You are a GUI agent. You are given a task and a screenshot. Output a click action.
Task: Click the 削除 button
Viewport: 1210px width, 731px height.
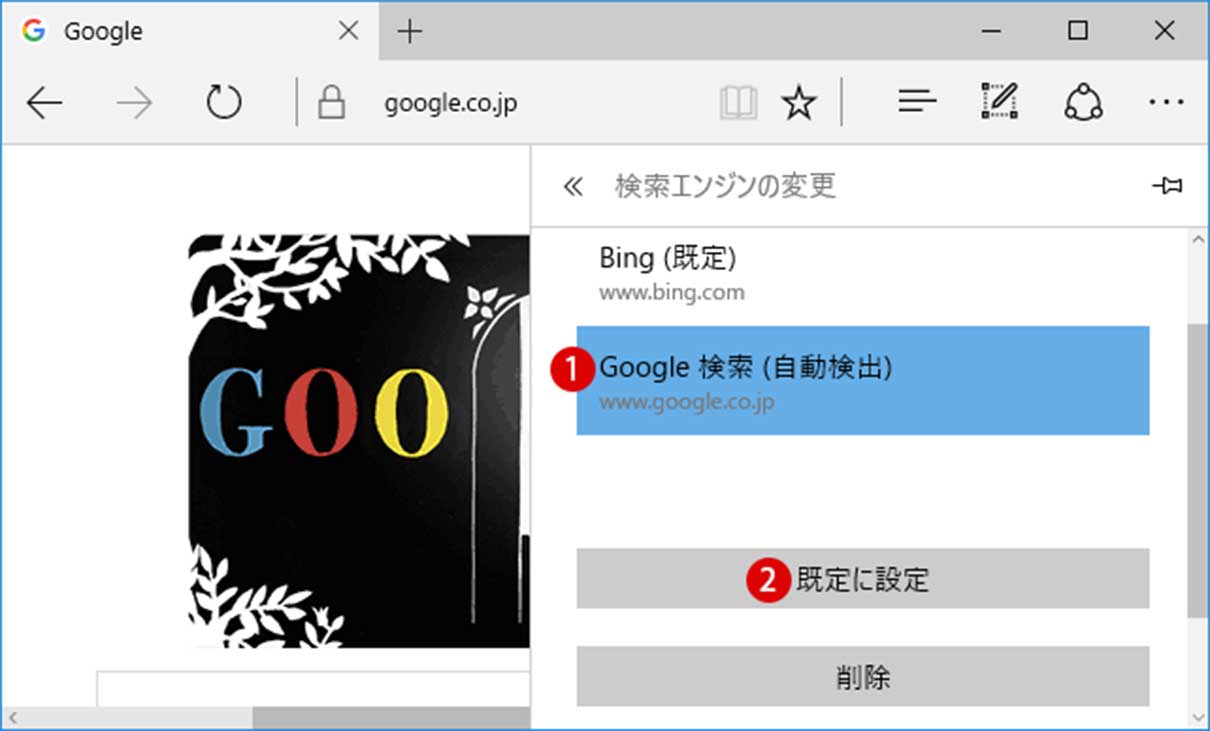pyautogui.click(x=862, y=677)
